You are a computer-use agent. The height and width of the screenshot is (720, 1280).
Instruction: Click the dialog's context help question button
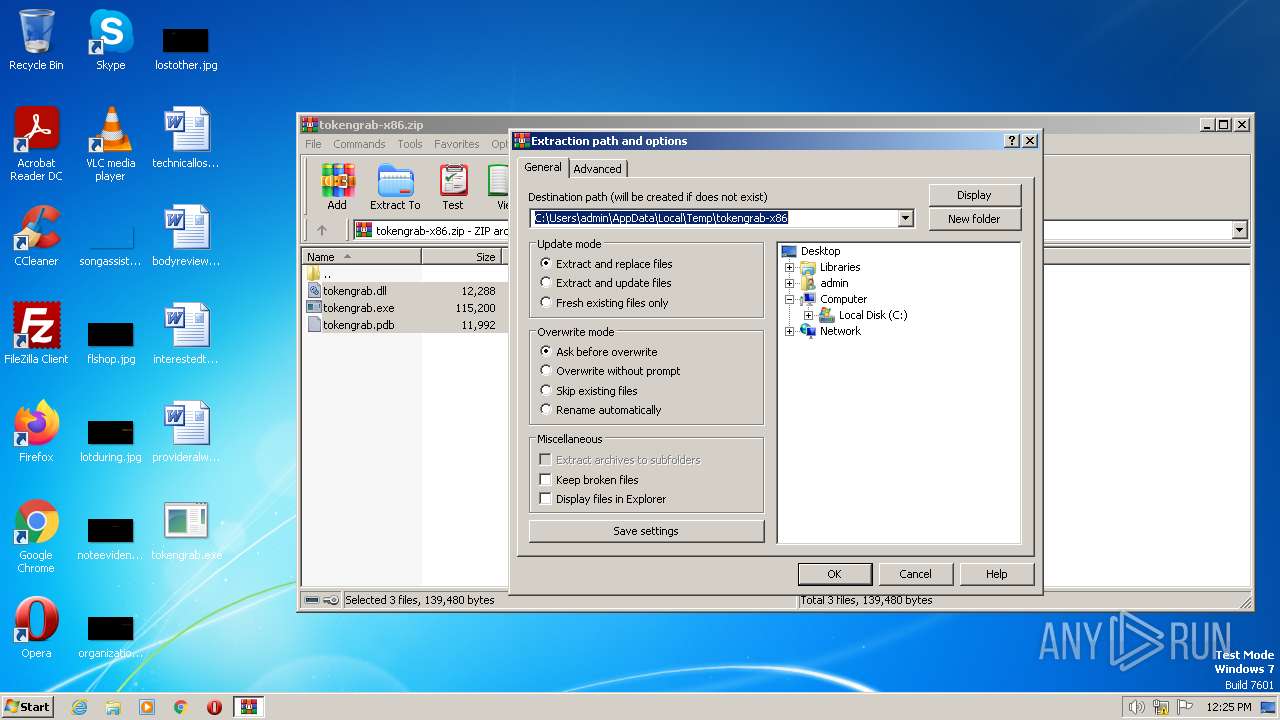coord(1012,141)
